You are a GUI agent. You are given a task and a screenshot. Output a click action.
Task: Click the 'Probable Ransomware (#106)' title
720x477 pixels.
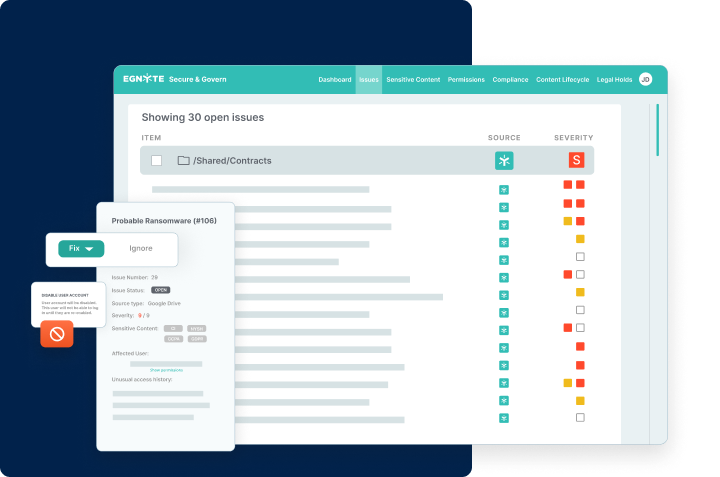[x=164, y=221]
